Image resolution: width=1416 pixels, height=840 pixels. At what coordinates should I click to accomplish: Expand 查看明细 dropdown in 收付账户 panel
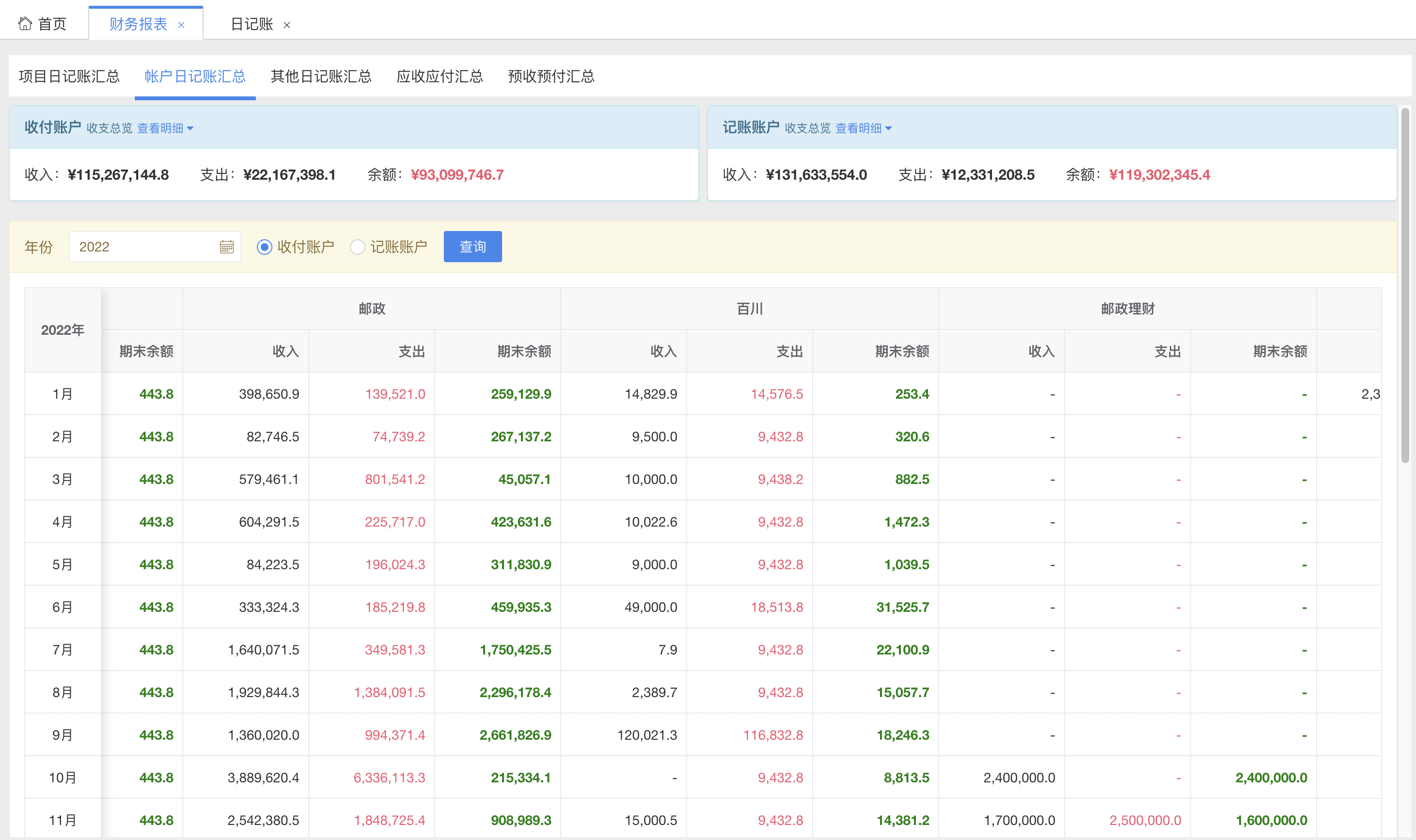165,128
